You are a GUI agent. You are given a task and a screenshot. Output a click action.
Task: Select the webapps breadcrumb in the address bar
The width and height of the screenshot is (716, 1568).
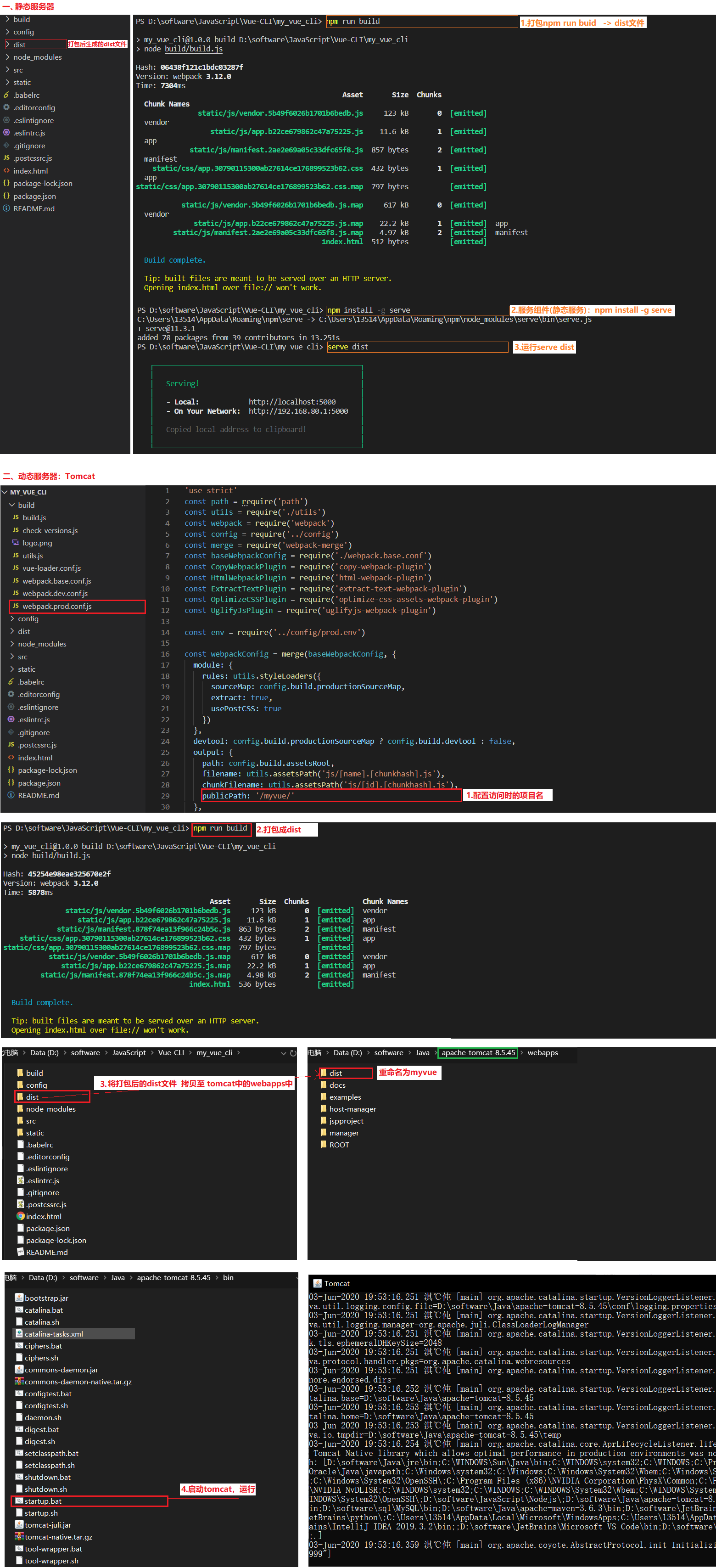pyautogui.click(x=542, y=1052)
